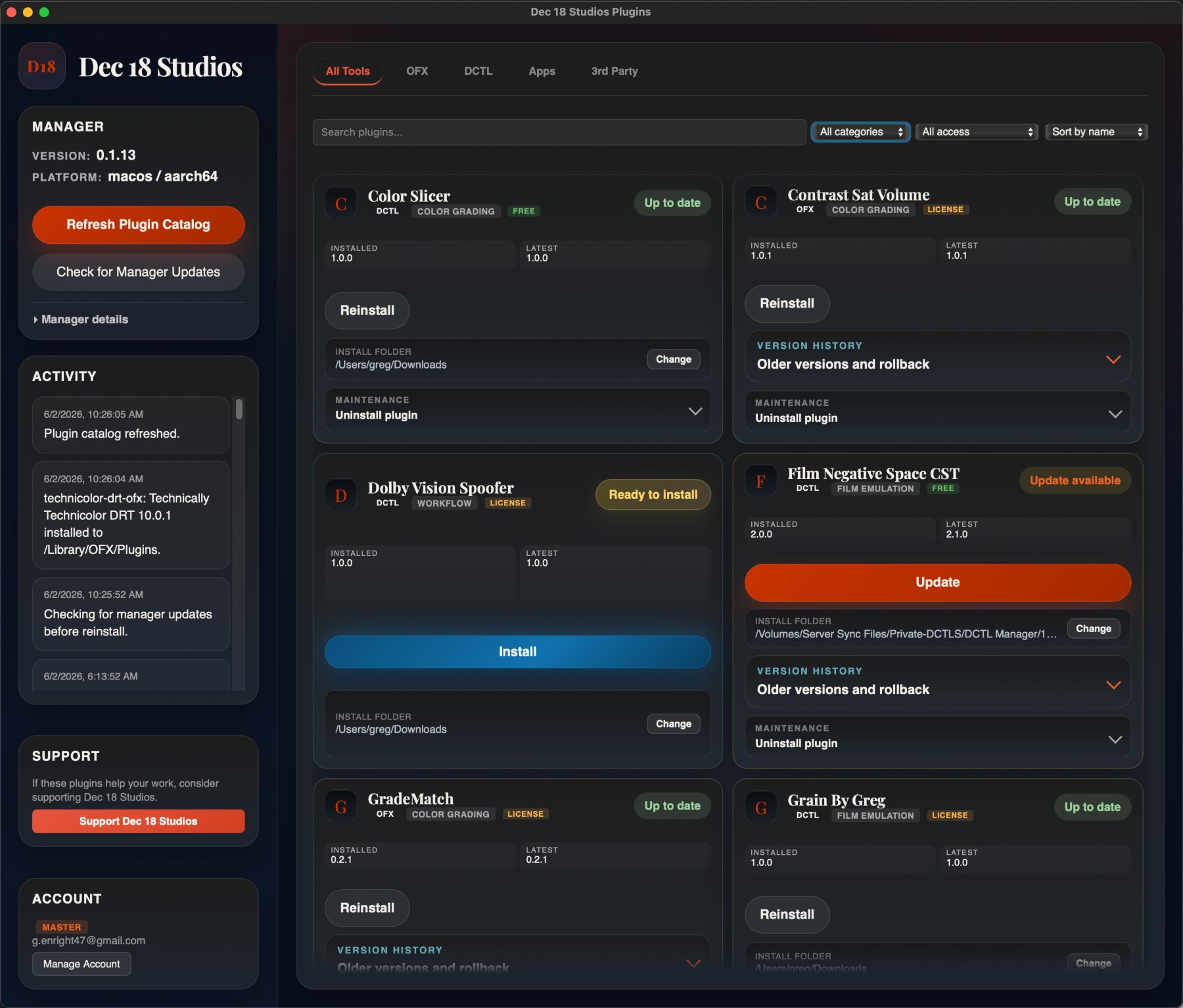Screen dimensions: 1183x1008
Task: Click the Ready to install status badge
Action: 653,495
